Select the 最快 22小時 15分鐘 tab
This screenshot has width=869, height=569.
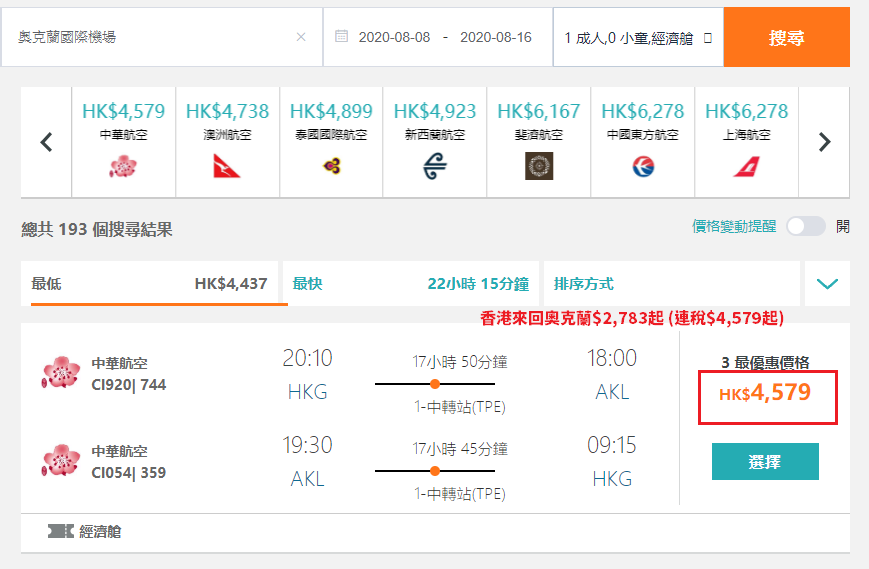click(411, 284)
